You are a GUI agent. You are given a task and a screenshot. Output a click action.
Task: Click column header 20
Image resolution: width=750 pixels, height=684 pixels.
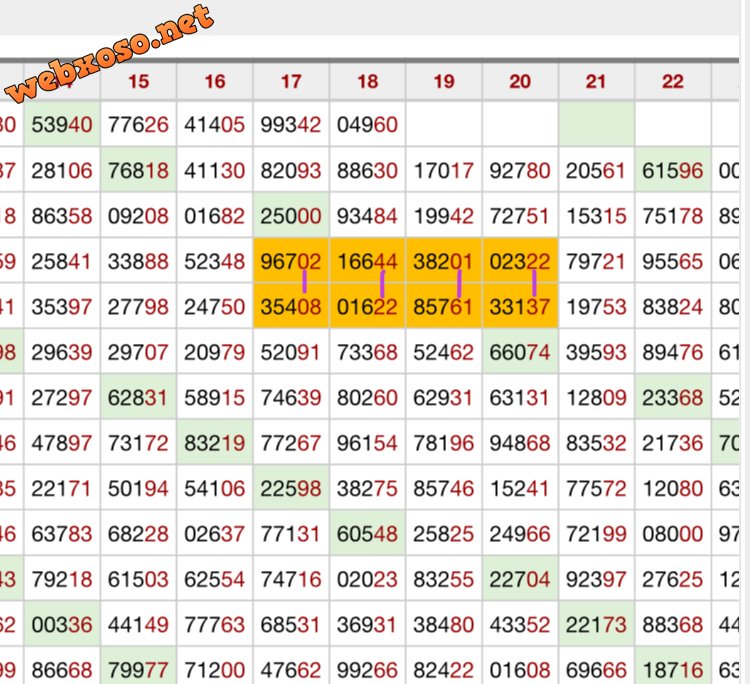click(x=520, y=81)
